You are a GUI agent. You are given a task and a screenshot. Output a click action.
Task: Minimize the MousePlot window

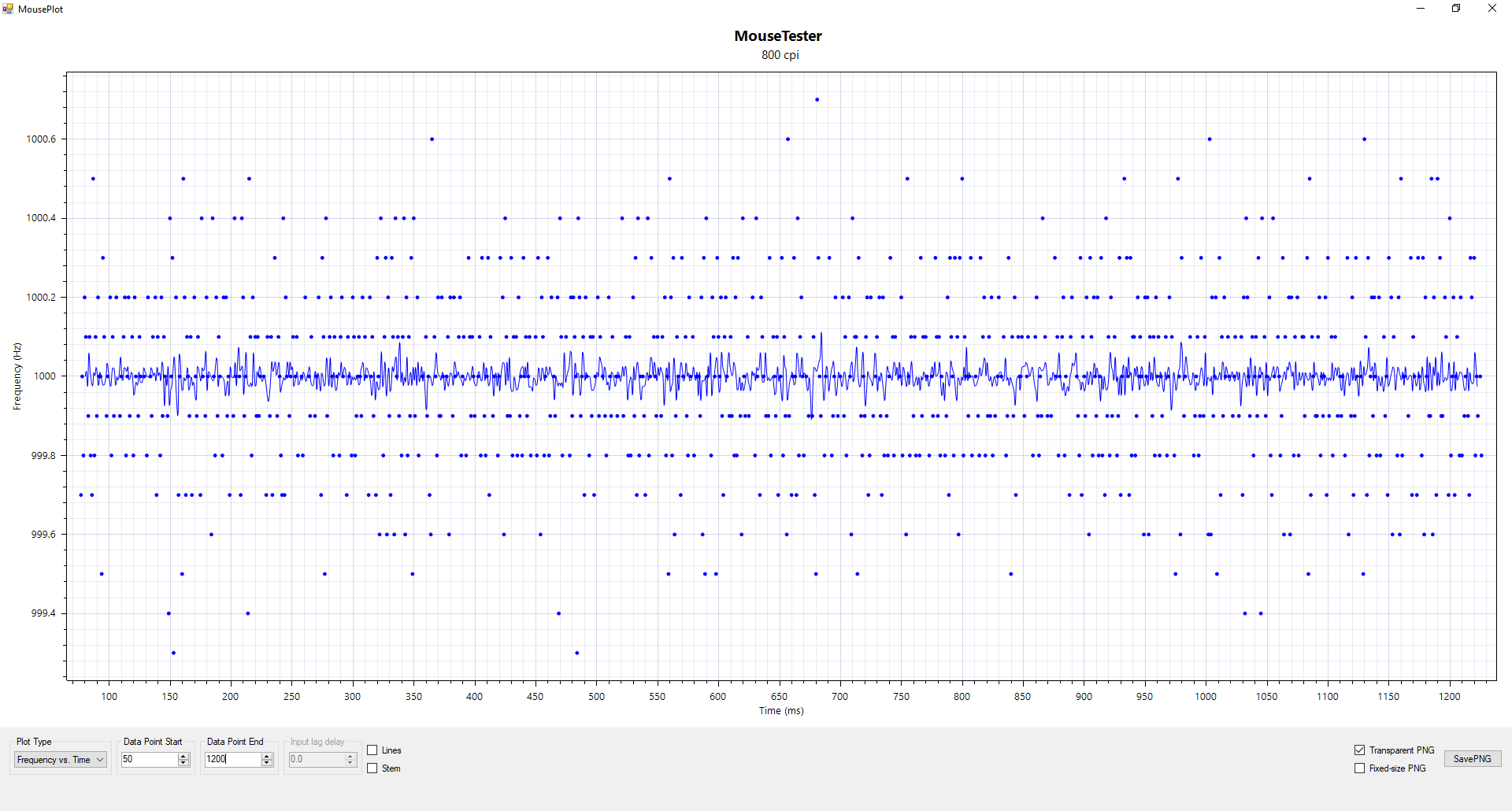[x=1421, y=9]
